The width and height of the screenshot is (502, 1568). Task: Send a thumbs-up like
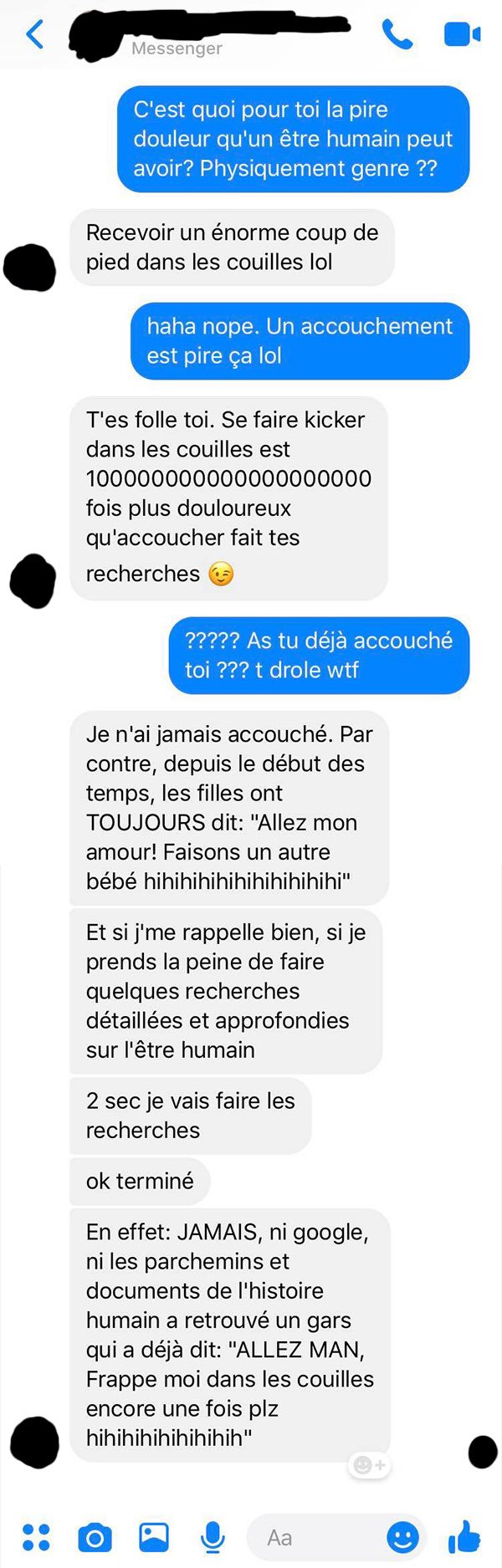pos(464,1536)
